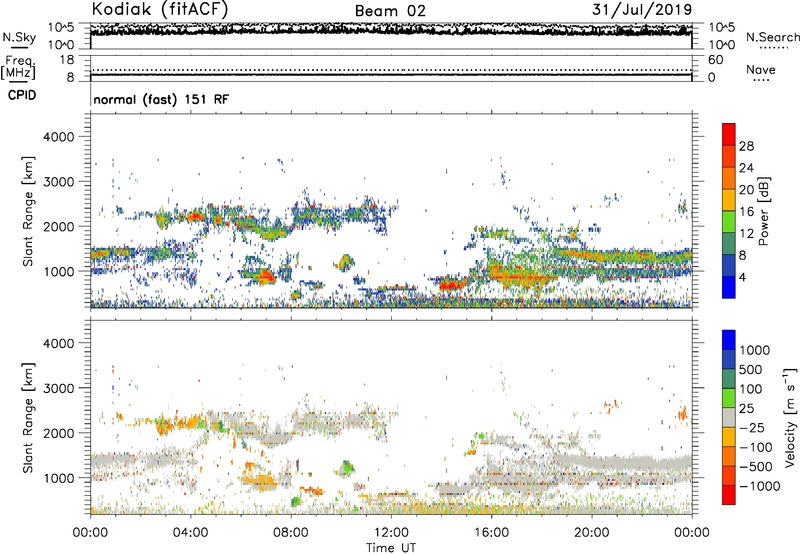Click the red high-power echo near 14:00
Image resolution: width=800 pixels, height=554 pixels.
point(451,285)
